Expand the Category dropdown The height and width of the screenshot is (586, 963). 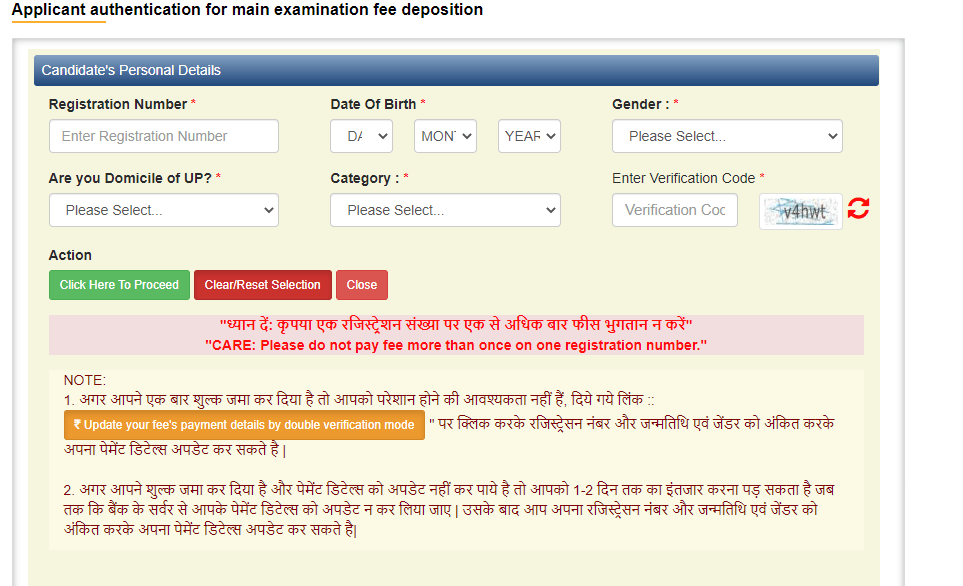pyautogui.click(x=445, y=210)
